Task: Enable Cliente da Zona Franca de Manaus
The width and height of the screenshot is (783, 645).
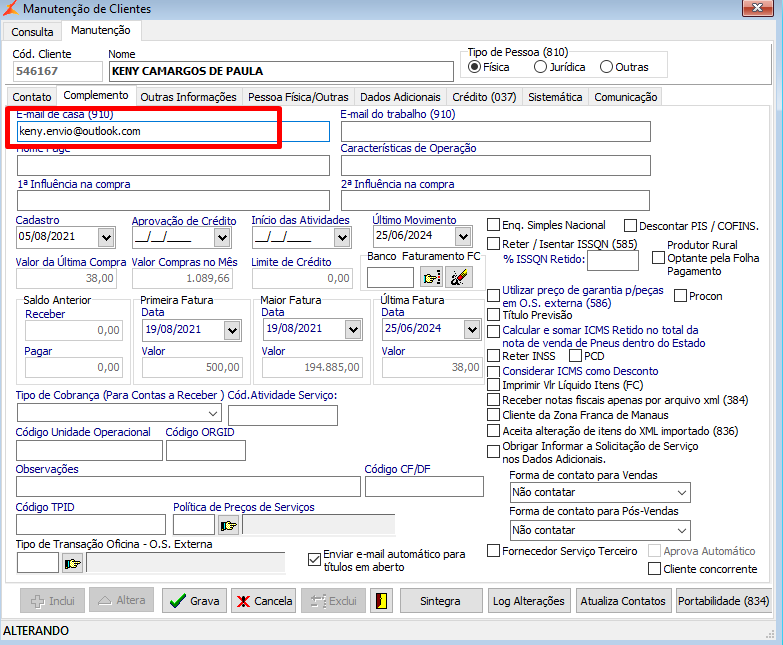Action: point(493,414)
